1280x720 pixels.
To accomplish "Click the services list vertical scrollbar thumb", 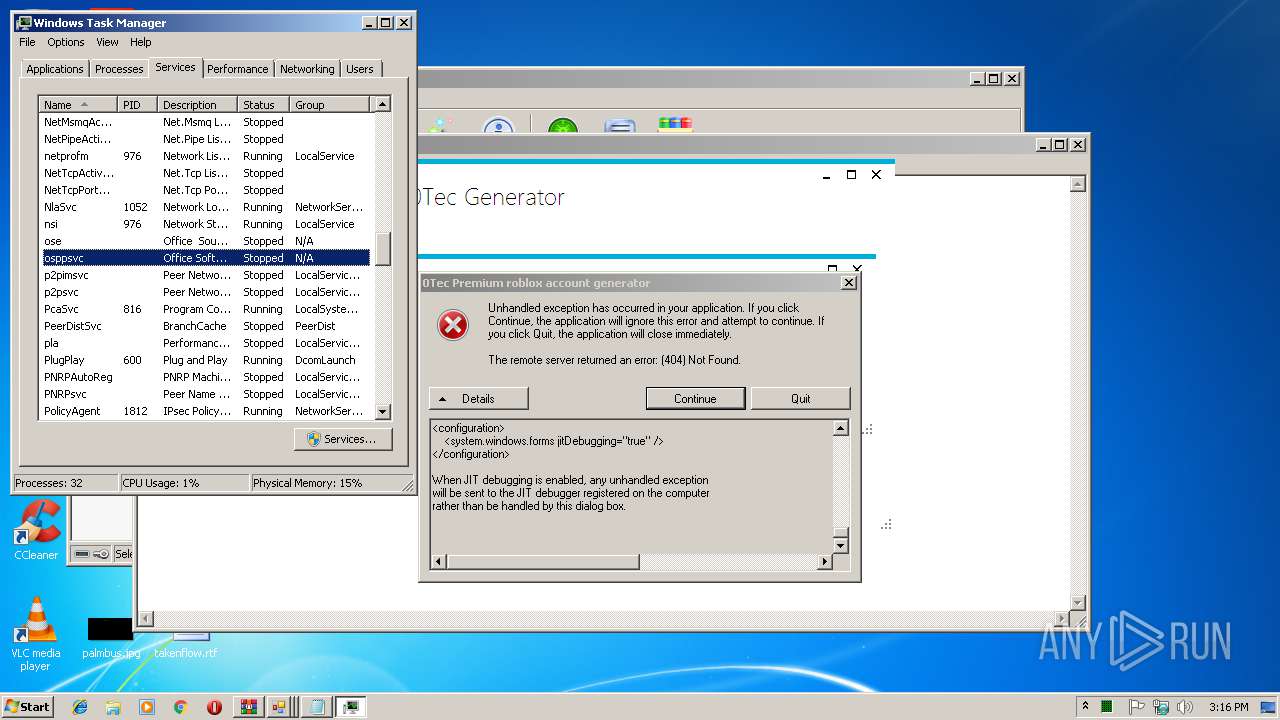I will (x=382, y=248).
